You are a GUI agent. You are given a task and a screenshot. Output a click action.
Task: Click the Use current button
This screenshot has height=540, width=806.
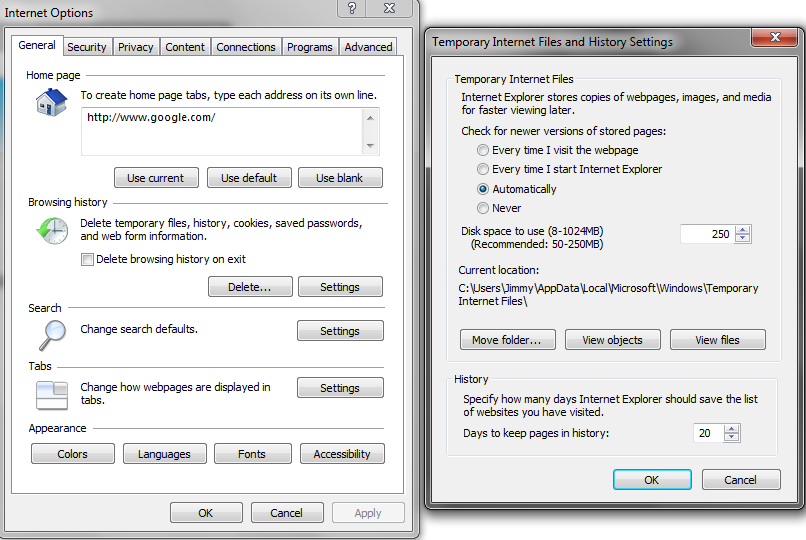coord(156,178)
